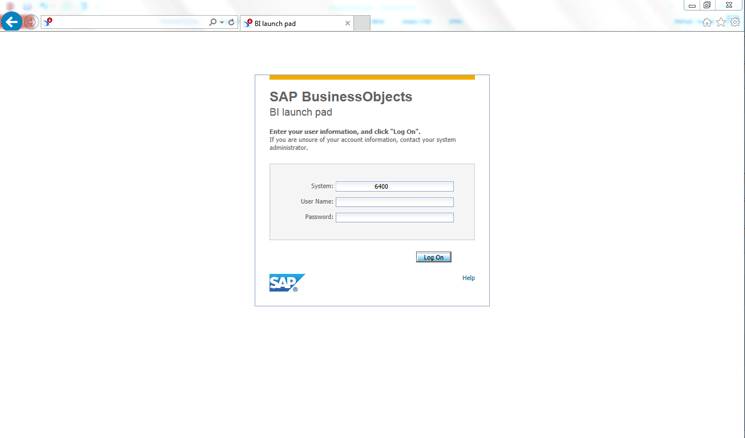Focus the Password field
Image resolution: width=745 pixels, height=438 pixels.
pos(394,218)
